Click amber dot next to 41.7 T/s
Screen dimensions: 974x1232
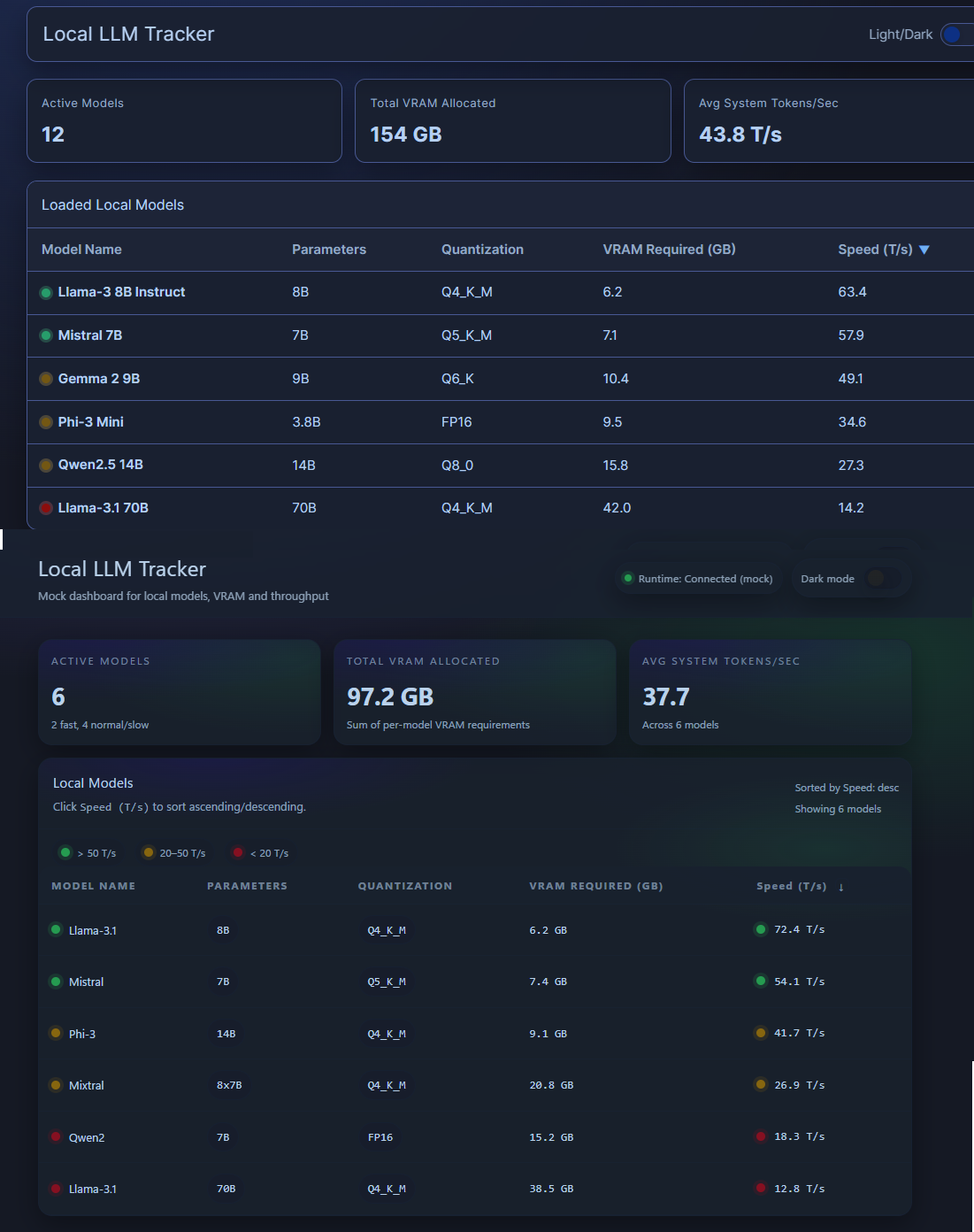[761, 1033]
